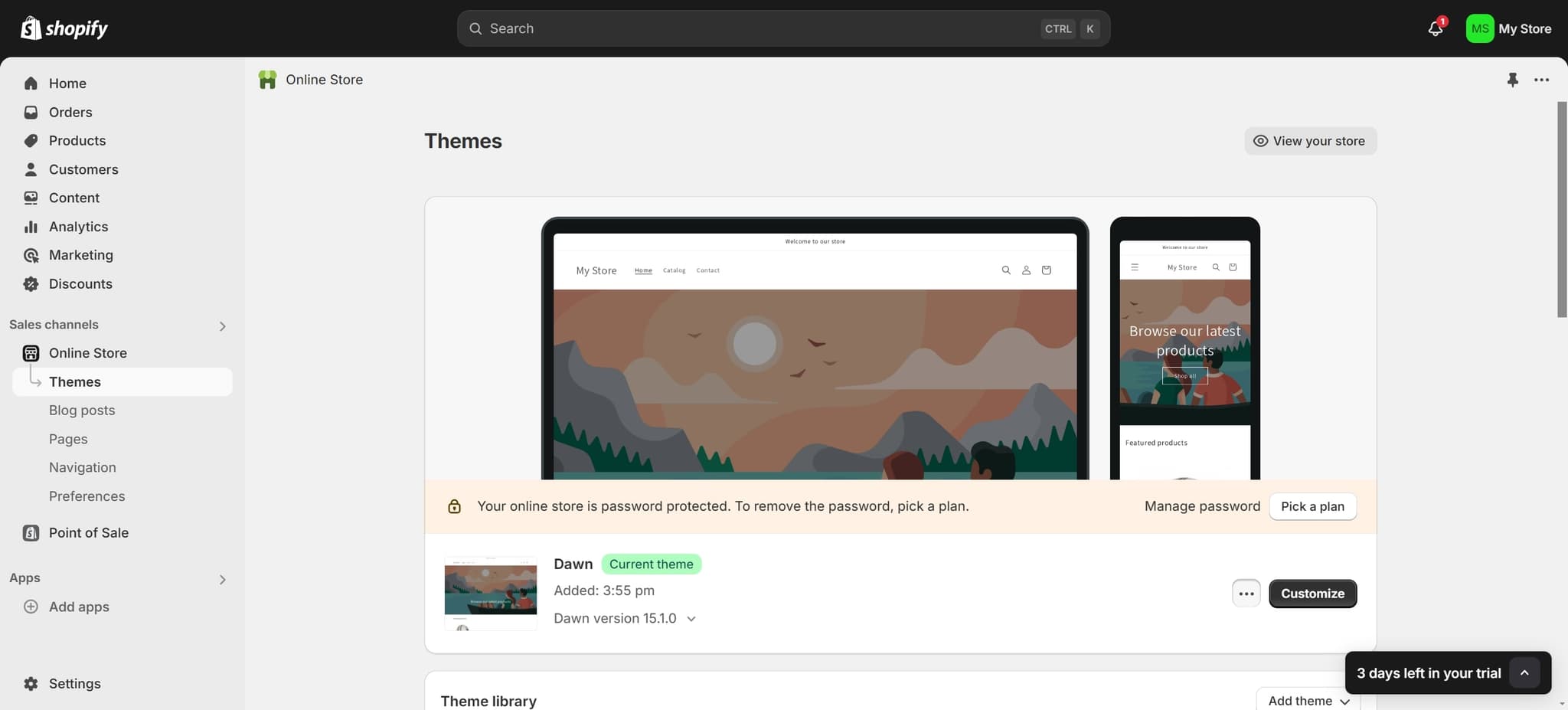Open the Dawn theme options menu

[x=1246, y=593]
